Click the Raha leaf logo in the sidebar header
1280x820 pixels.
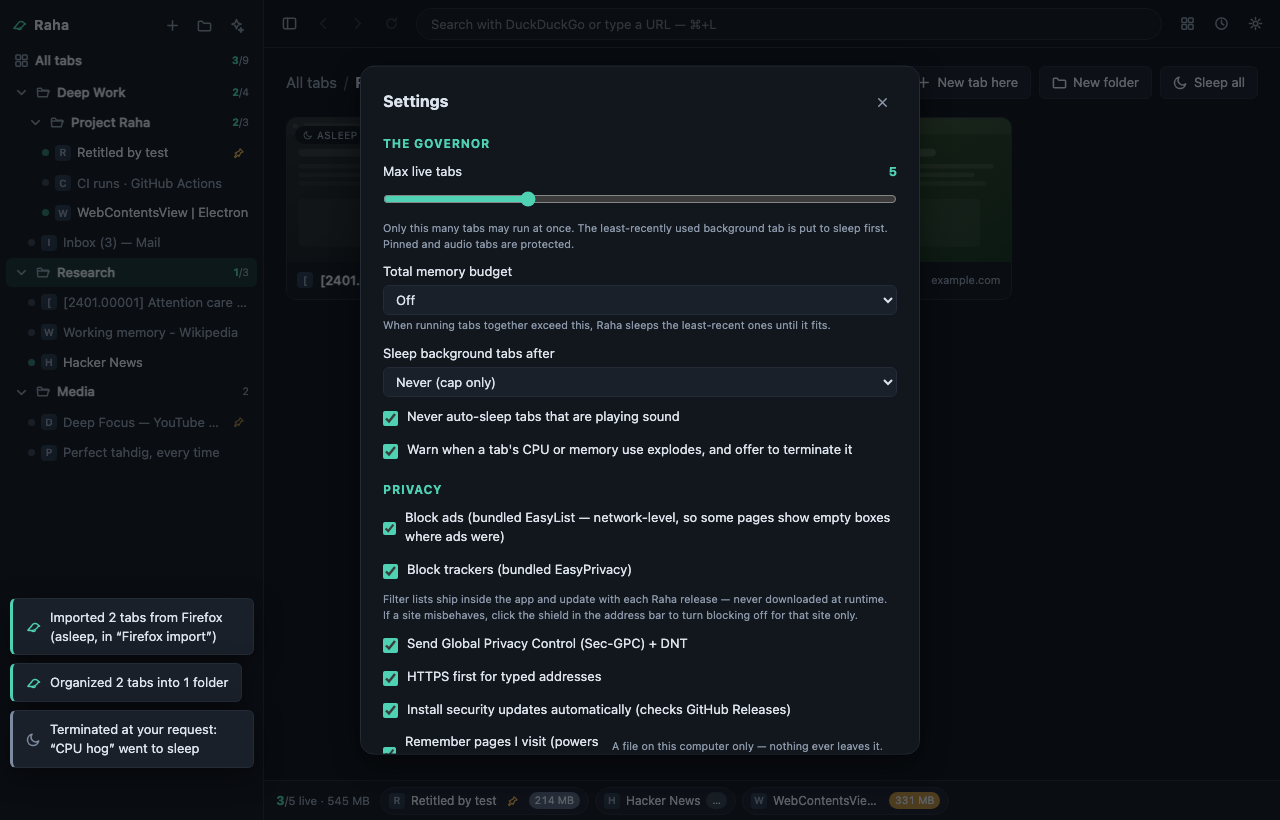pyautogui.click(x=20, y=25)
